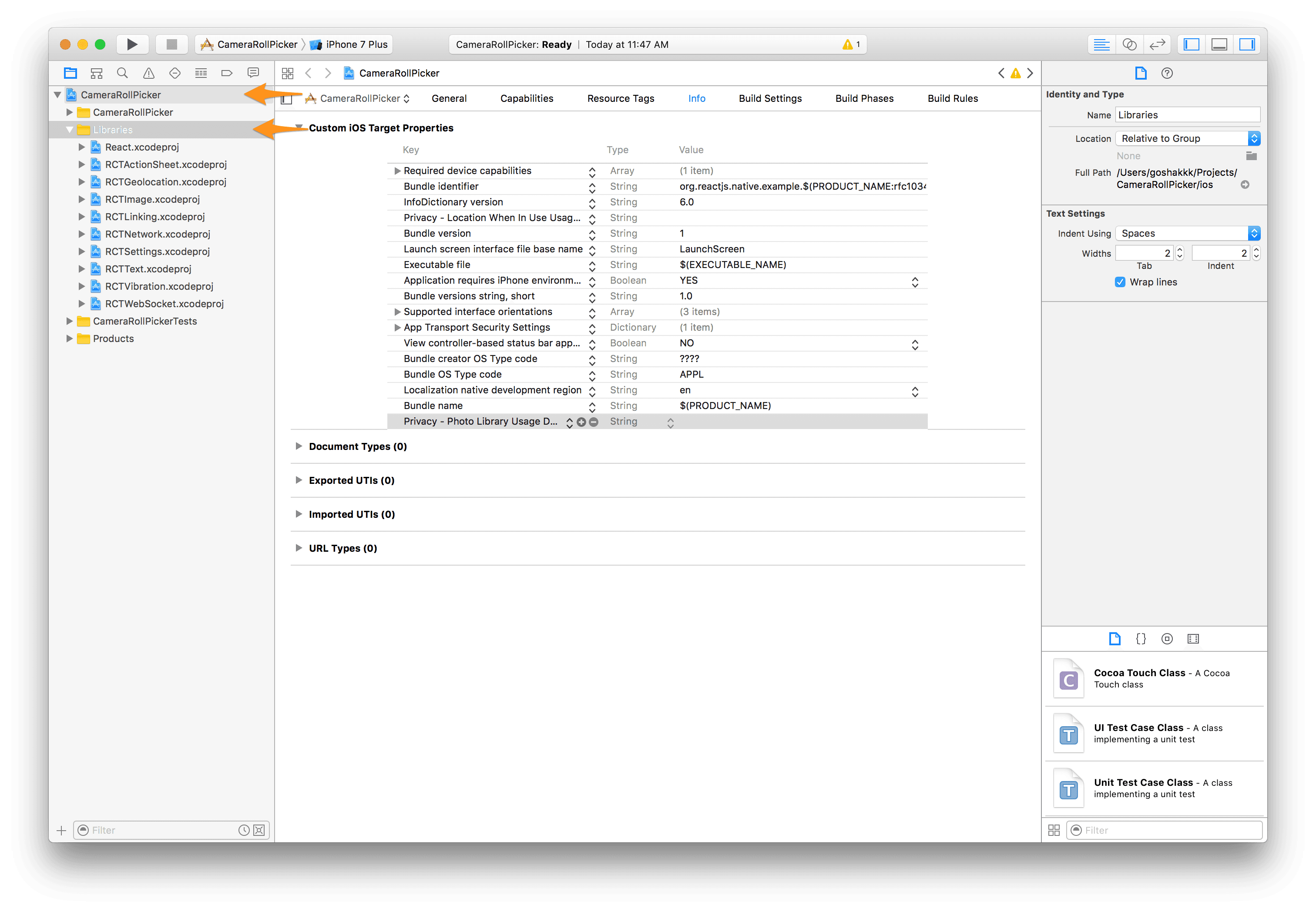Open the Project navigator folder icon
Screen dimensions: 1316x912
click(70, 73)
